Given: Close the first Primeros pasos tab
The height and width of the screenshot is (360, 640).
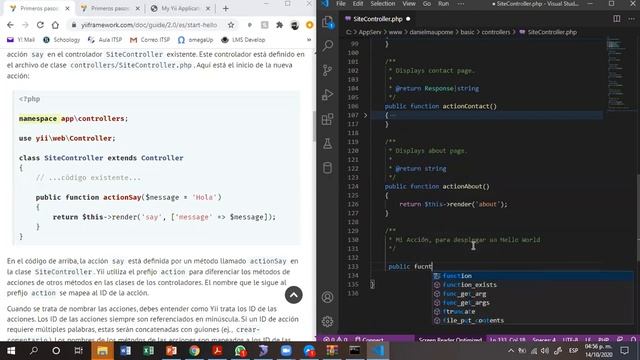Looking at the screenshot, I should pyautogui.click(x=67, y=8).
